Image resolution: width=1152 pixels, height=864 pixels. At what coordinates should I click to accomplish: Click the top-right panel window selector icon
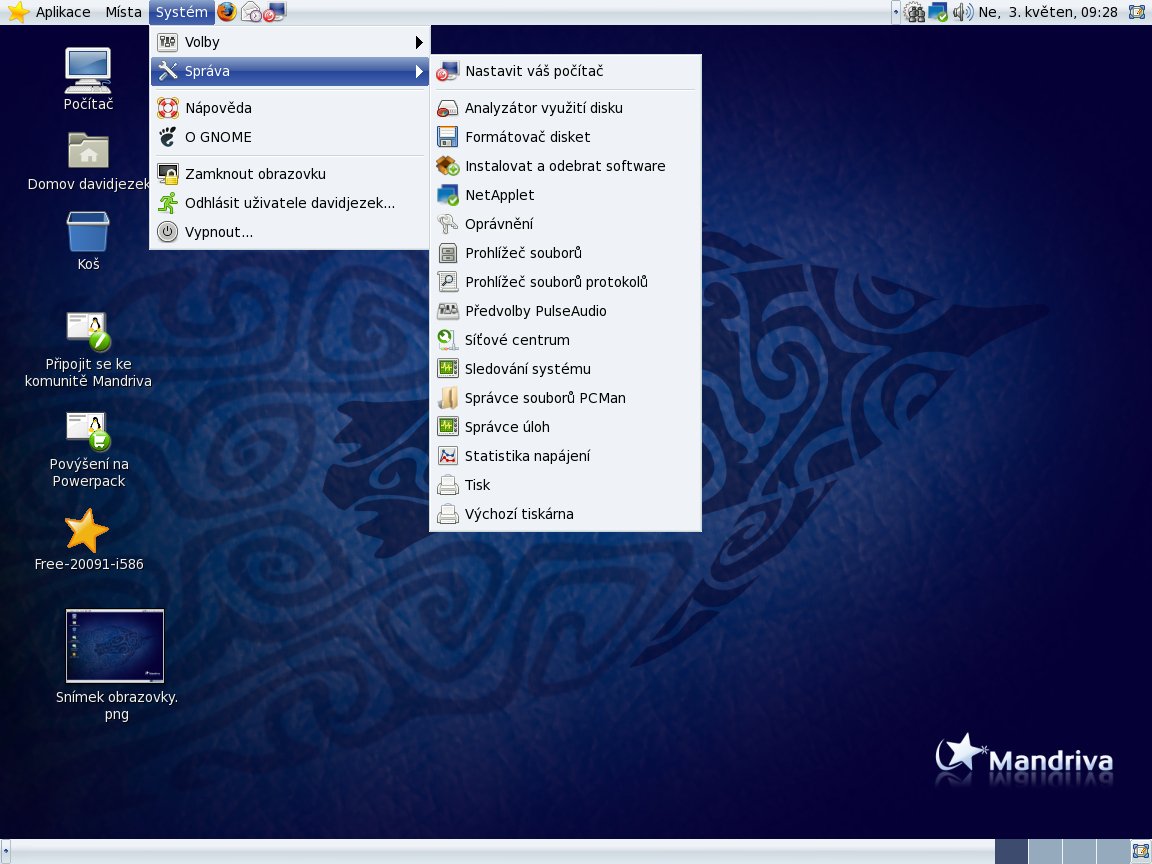pos(1137,12)
